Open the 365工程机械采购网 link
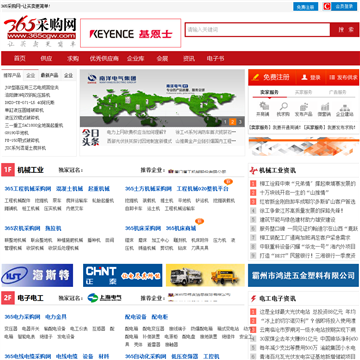 tap(28, 189)
